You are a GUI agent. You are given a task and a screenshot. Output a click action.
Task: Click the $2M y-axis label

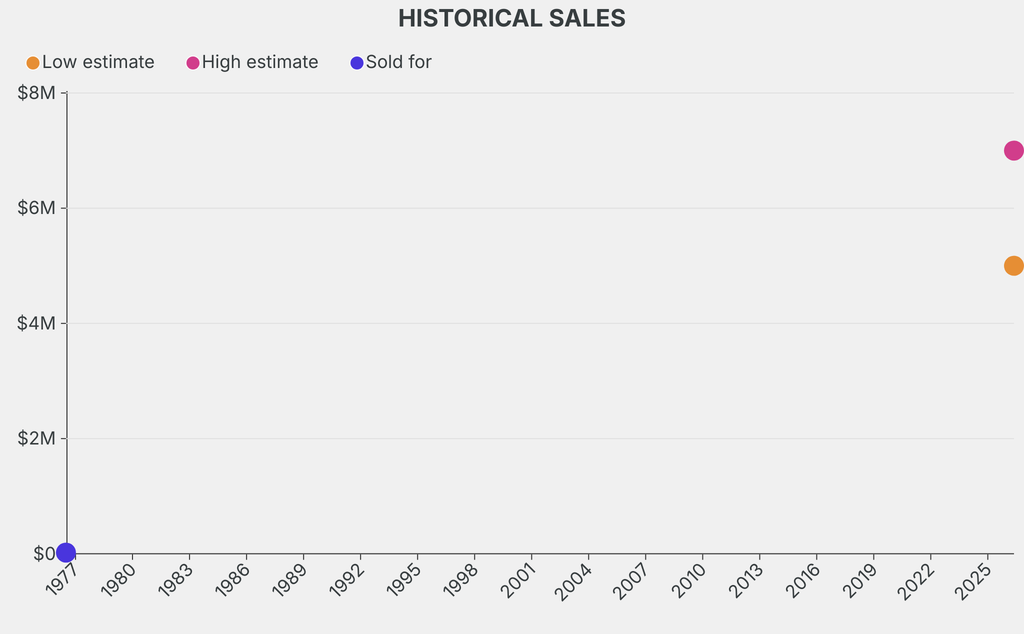click(37, 438)
